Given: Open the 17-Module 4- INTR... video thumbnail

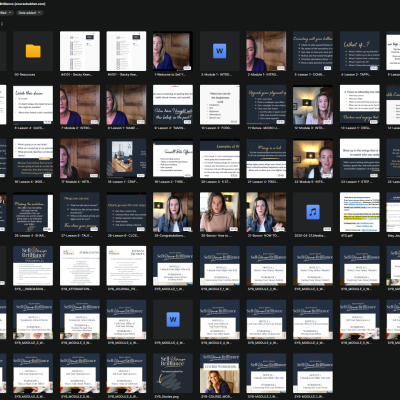Looking at the screenshot, I should point(80,159).
